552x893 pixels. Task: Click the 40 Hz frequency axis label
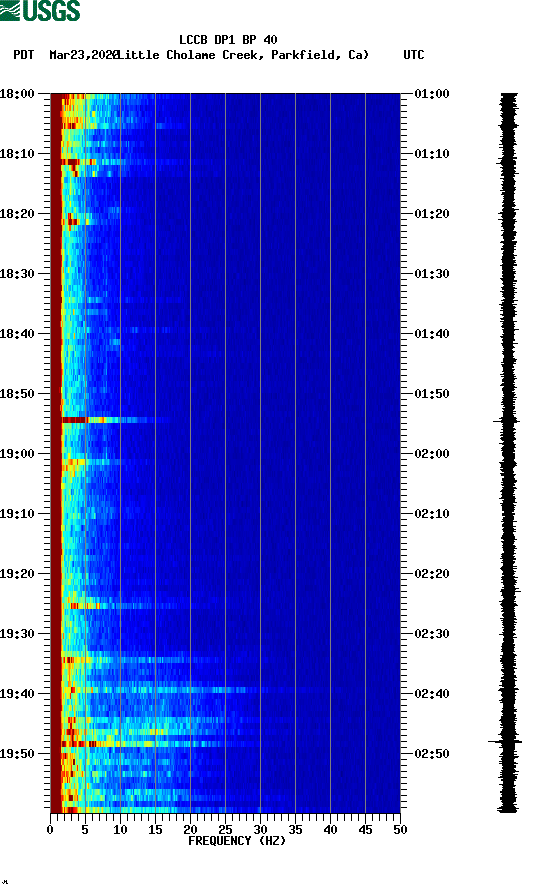330,830
